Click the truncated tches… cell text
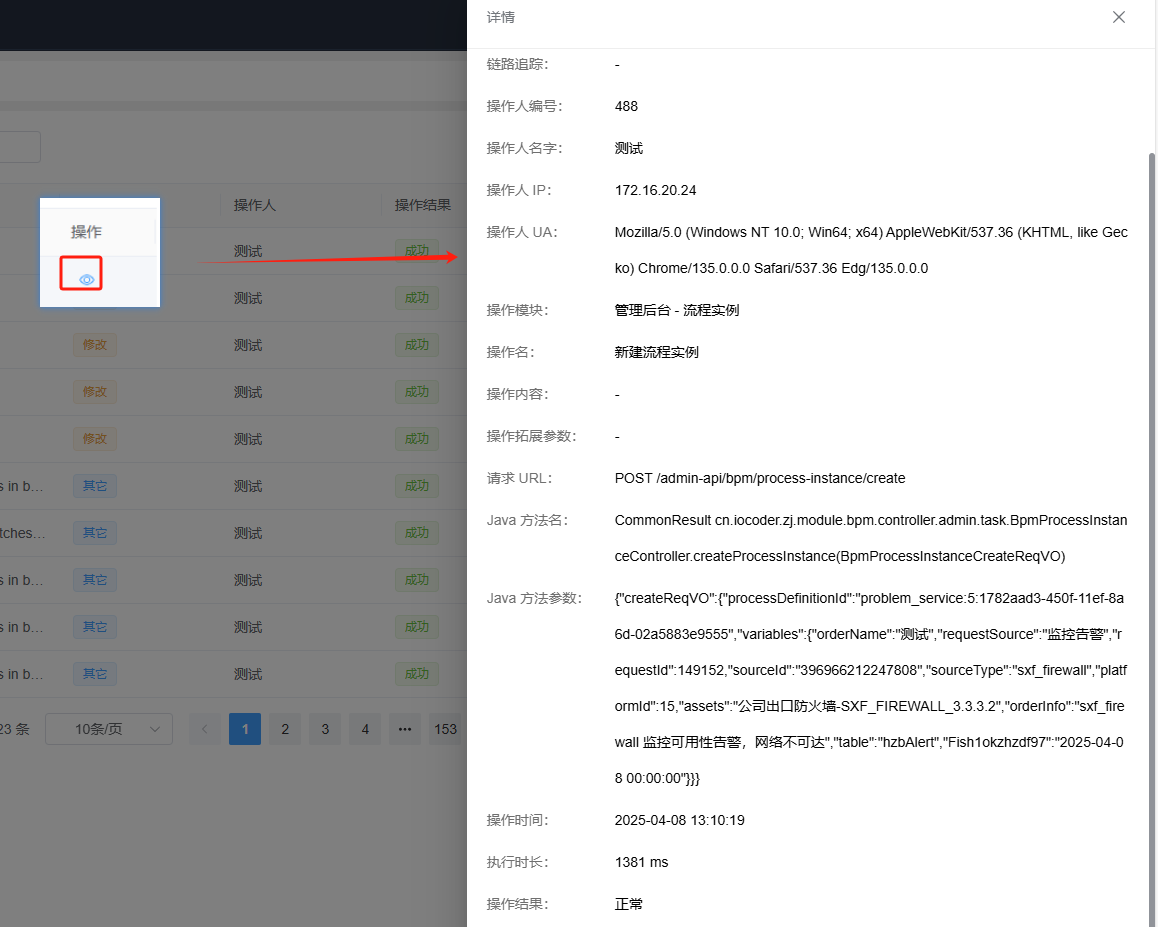Viewport: 1158px width, 927px height. [22, 533]
